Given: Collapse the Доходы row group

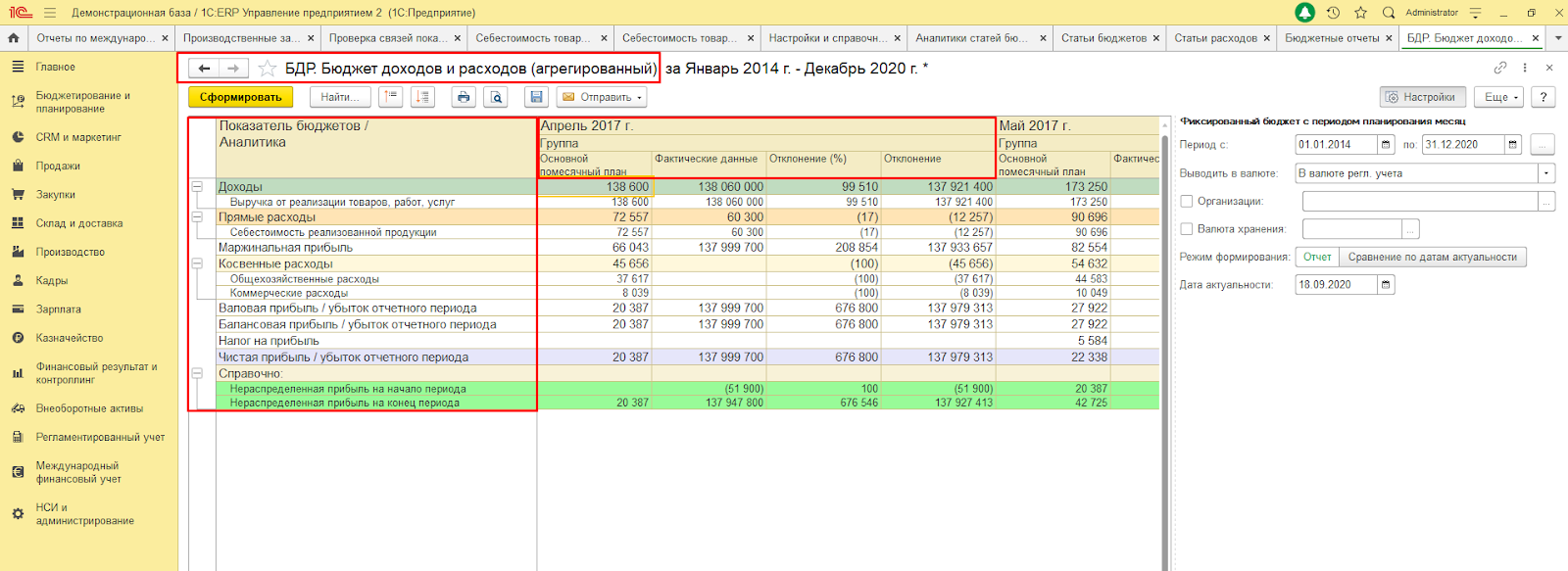Looking at the screenshot, I should point(197,186).
